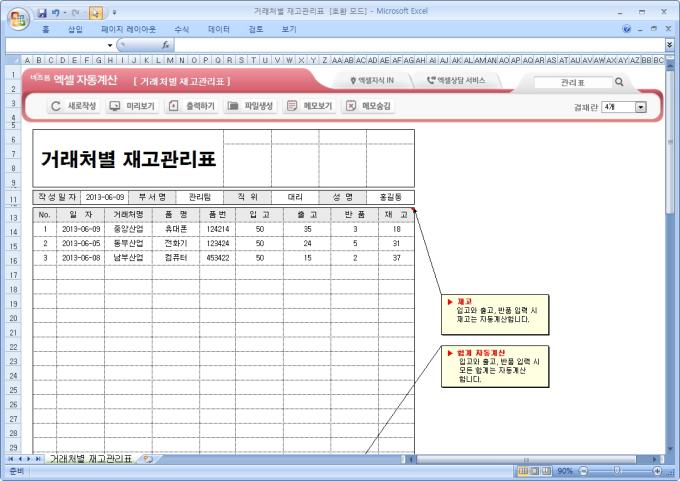Open the 데이터 ribbon tab
Viewport: 680px width, 481px height.
click(x=219, y=29)
